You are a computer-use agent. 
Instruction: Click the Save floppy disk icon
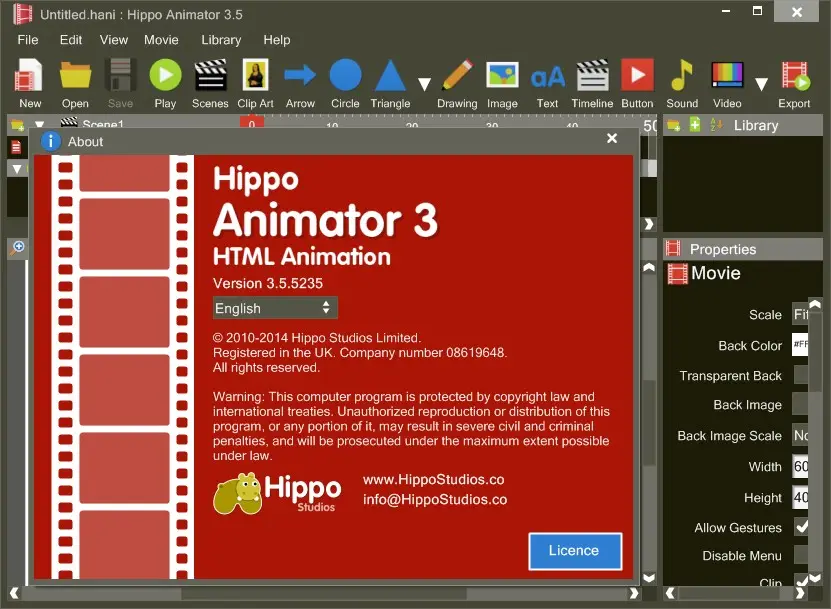pyautogui.click(x=120, y=84)
